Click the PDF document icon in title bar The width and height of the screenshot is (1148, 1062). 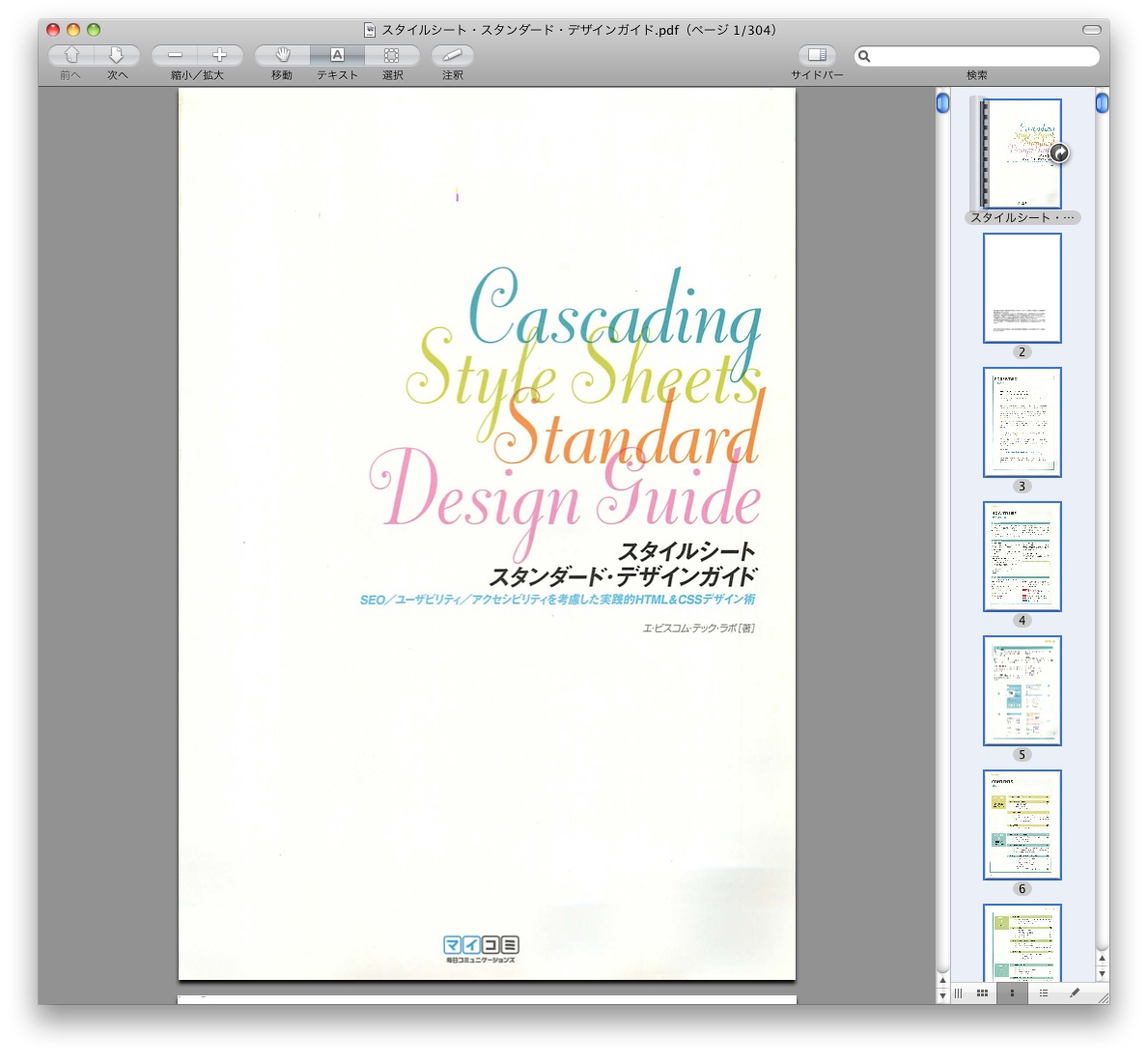click(369, 30)
